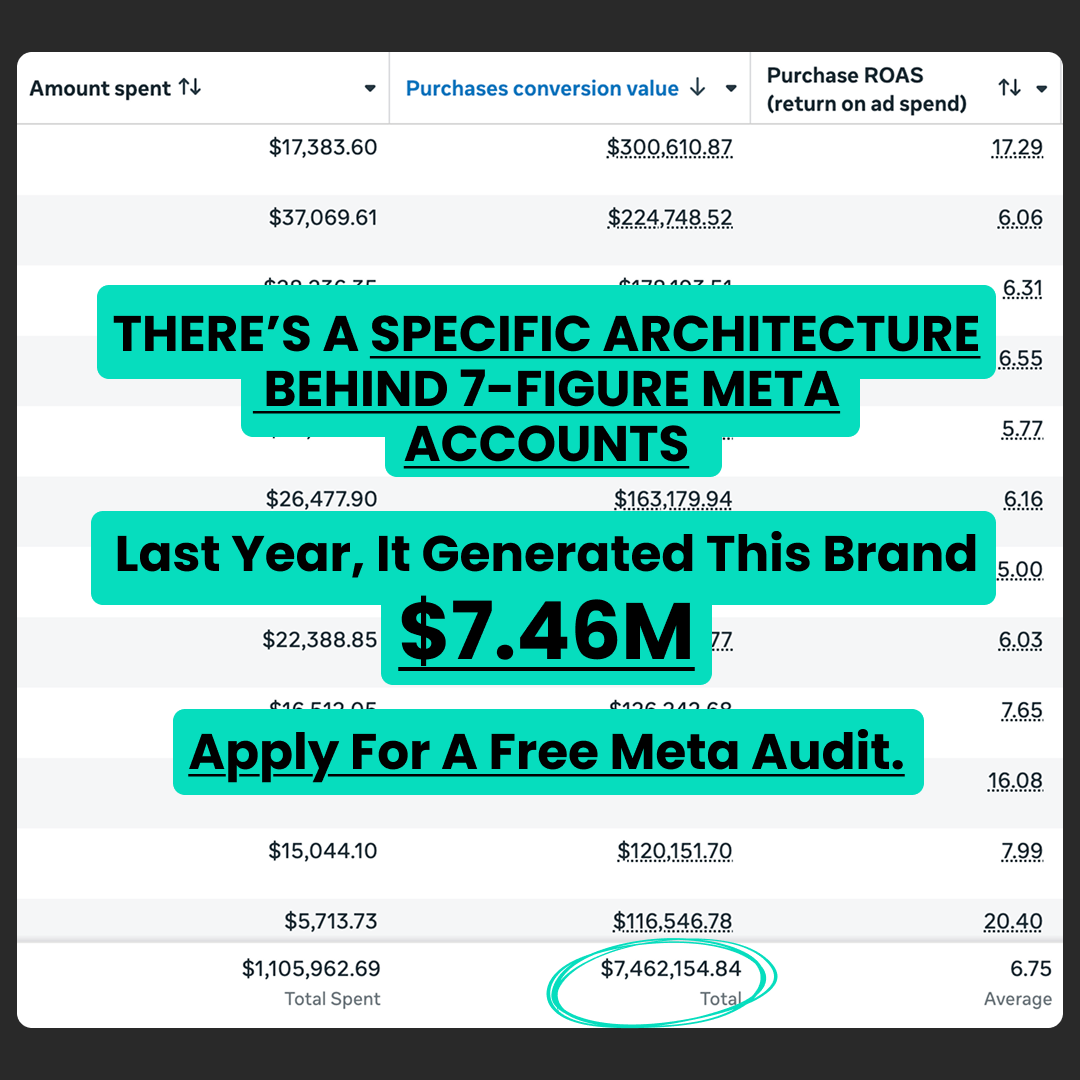
Task: Open ROAS value 16.08
Action: point(1015,780)
